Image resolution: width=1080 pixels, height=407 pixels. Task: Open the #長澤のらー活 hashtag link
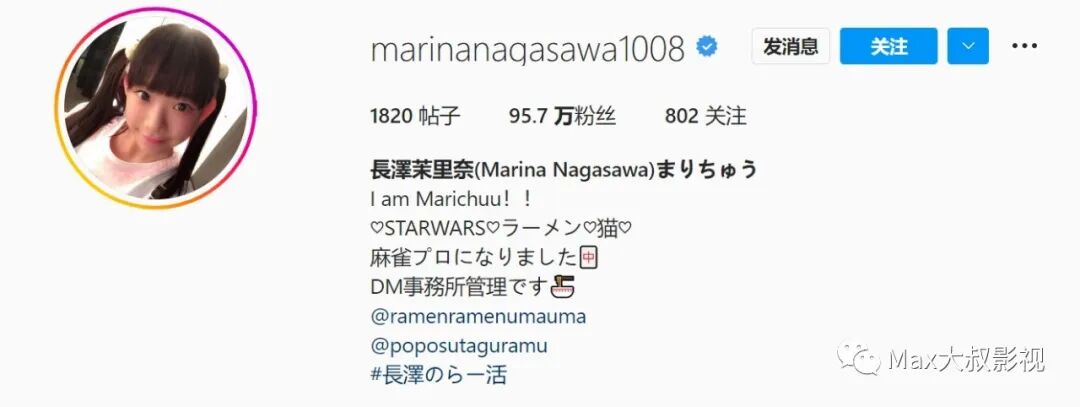coord(439,374)
